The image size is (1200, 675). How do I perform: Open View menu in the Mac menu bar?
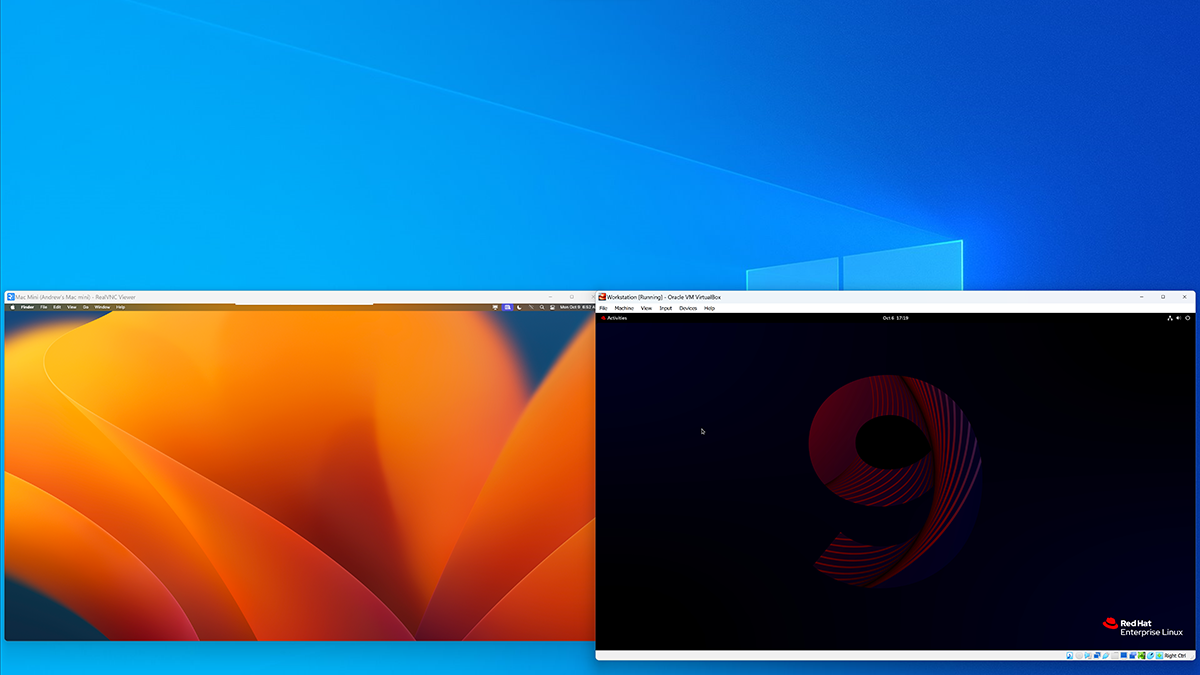[71, 307]
